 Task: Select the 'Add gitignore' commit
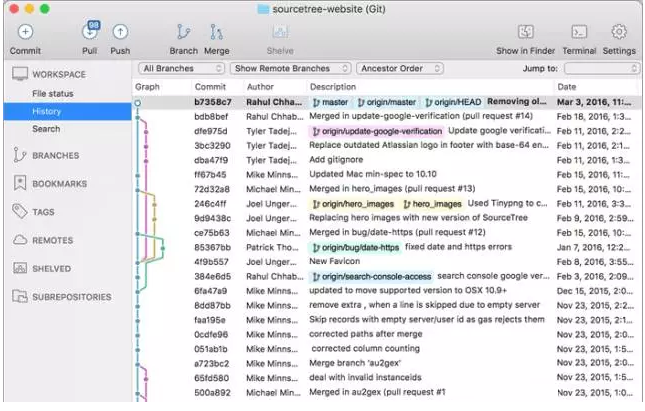(386, 160)
